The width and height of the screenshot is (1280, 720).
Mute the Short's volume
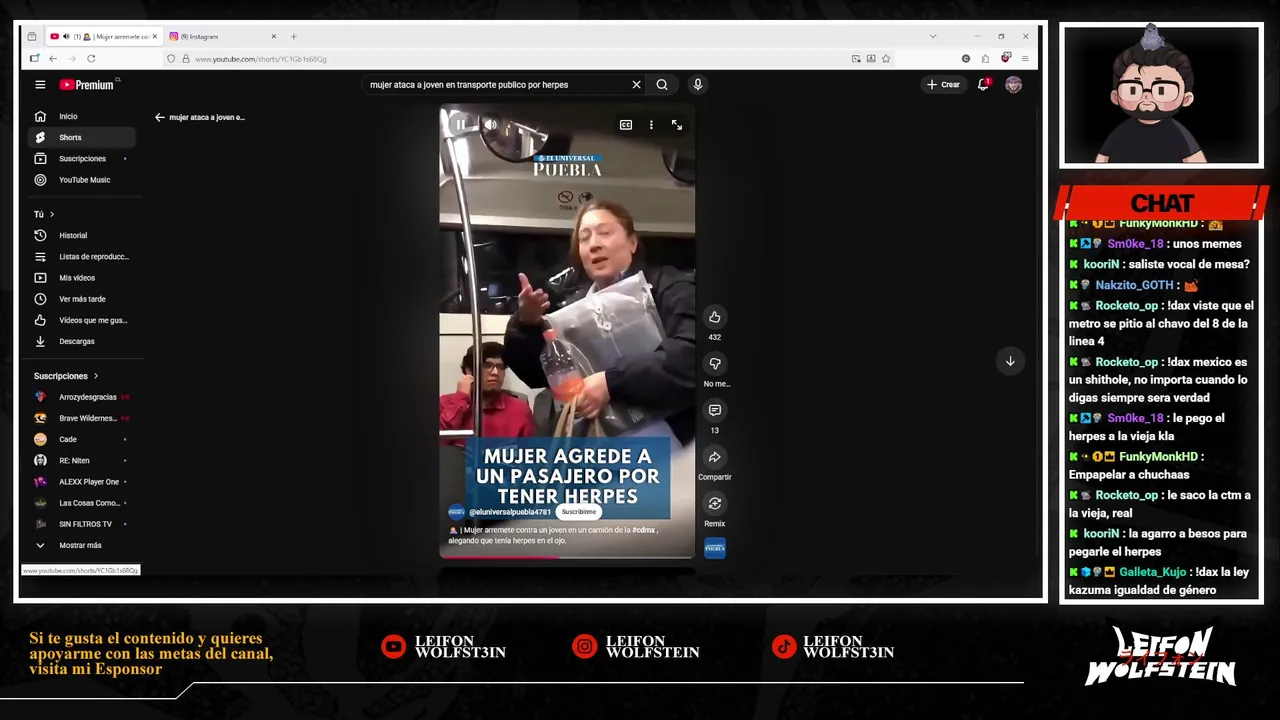coord(491,125)
